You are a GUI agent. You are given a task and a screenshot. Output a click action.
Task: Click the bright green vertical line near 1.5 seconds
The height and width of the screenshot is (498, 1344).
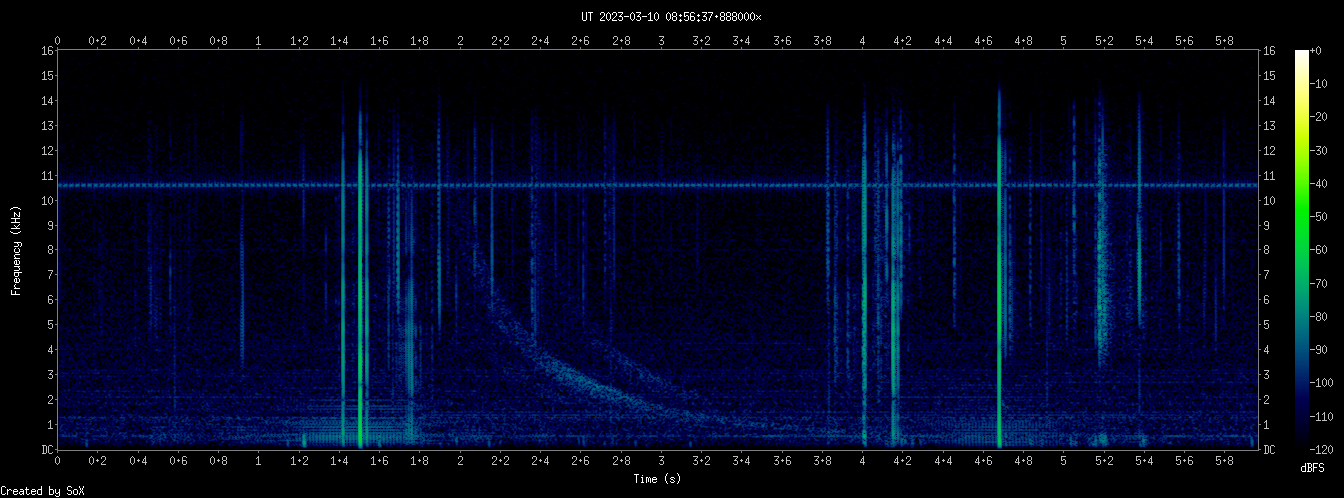pos(361,300)
